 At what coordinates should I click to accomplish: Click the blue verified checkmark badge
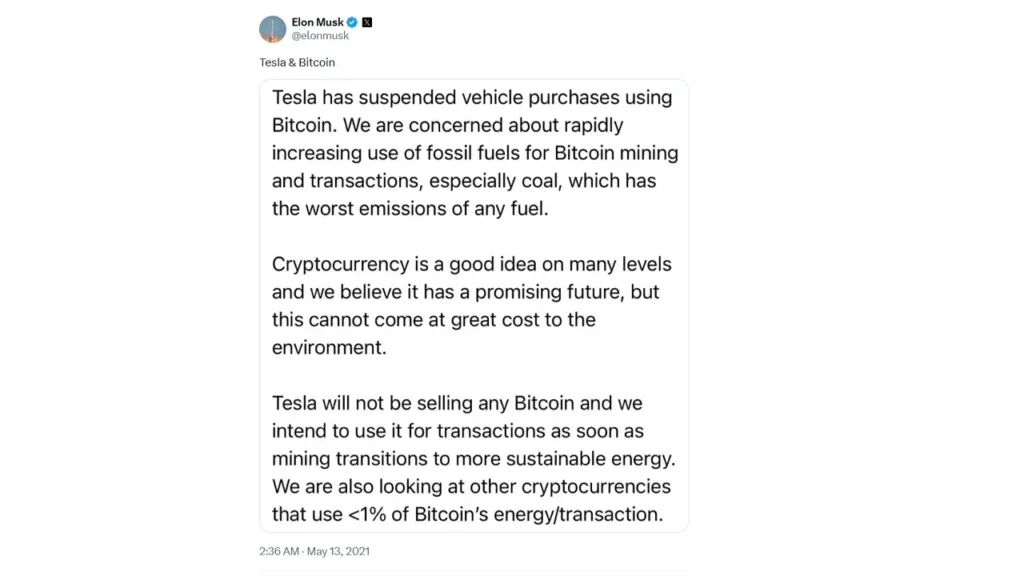pos(352,22)
